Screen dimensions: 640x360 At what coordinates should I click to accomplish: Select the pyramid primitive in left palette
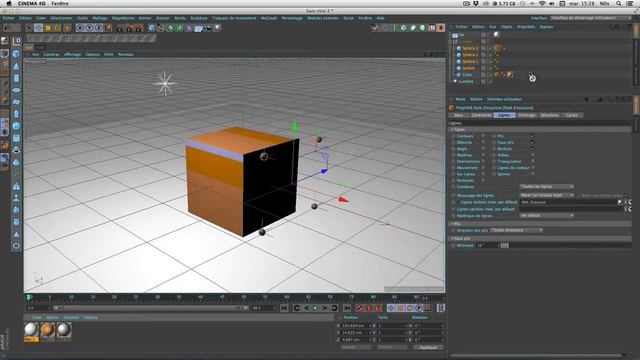click(x=16, y=234)
